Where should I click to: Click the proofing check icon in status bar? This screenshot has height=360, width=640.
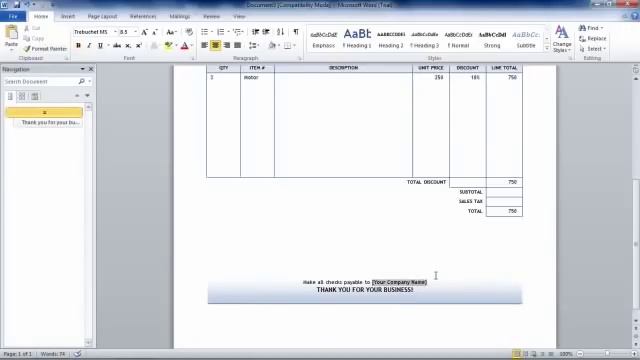tap(78, 354)
